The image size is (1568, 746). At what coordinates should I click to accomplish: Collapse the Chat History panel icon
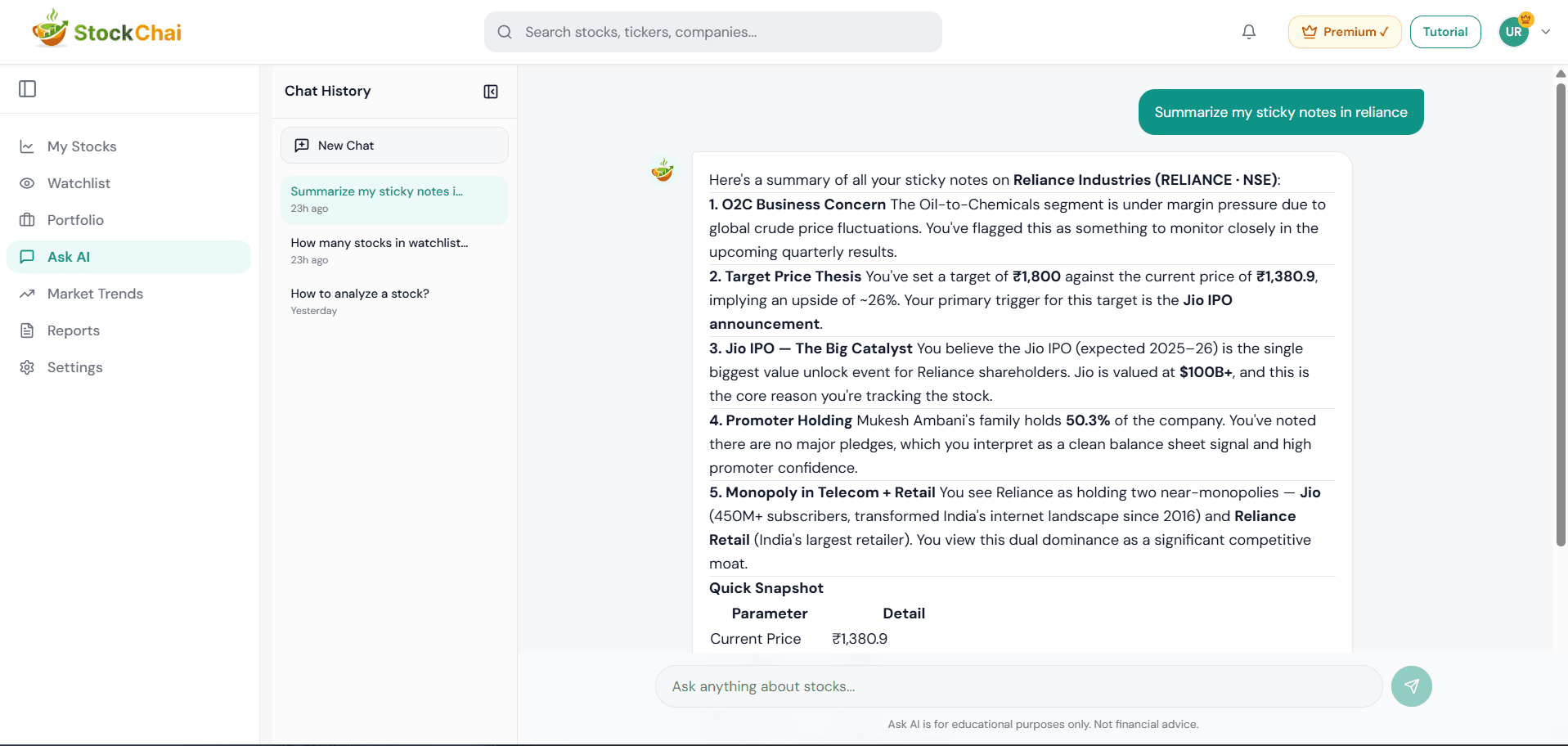[x=490, y=91]
